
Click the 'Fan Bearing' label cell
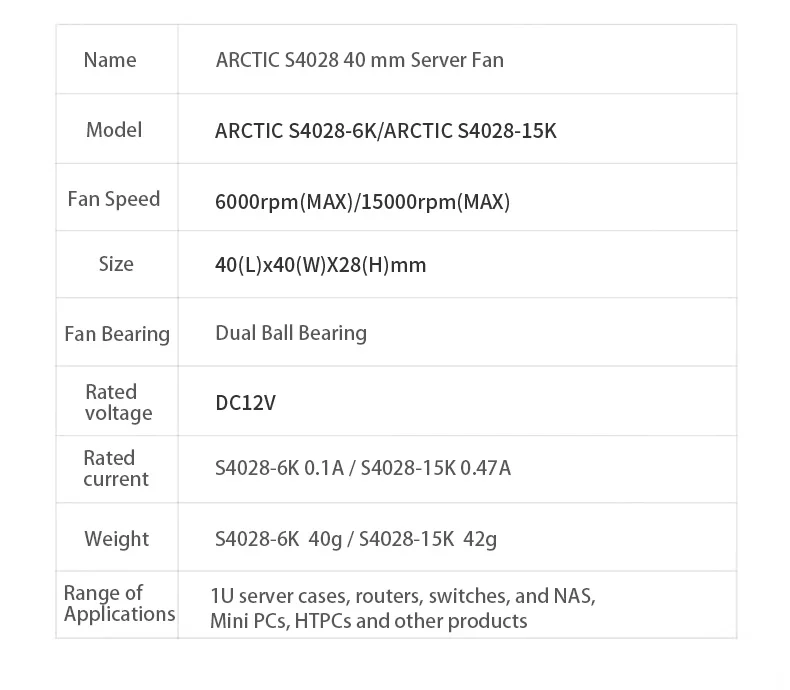point(117,334)
